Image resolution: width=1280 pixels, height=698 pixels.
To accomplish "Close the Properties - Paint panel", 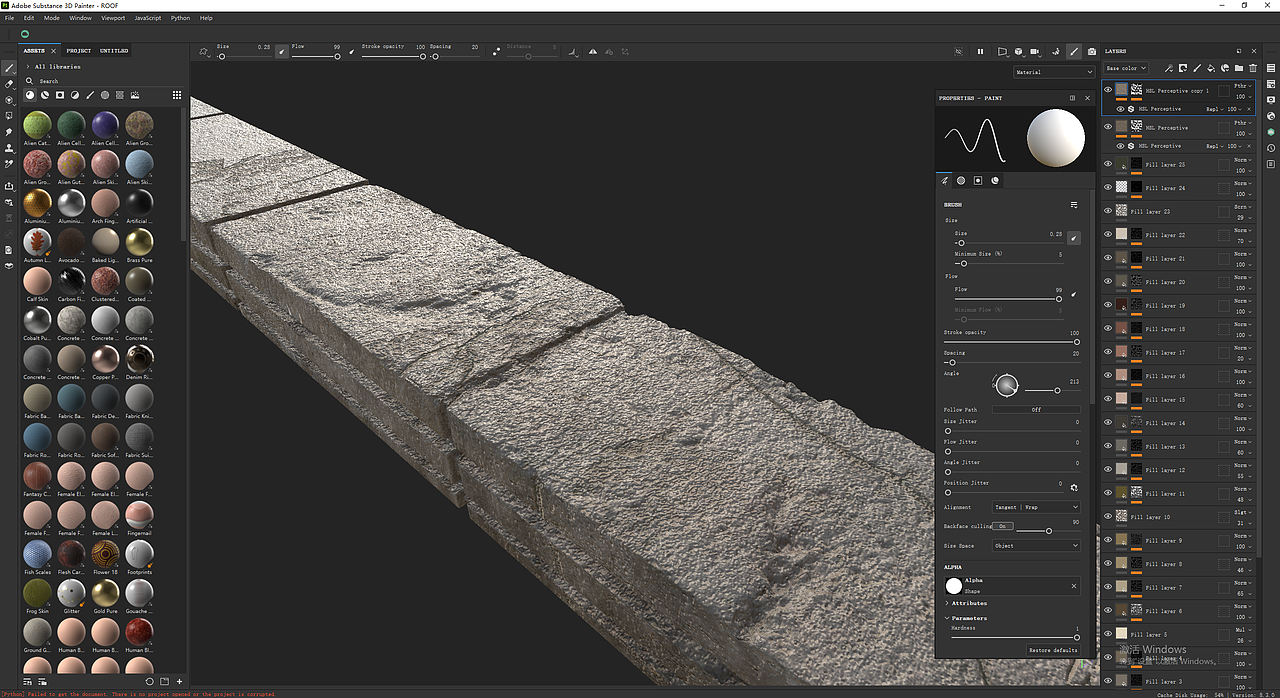I will 1088,98.
